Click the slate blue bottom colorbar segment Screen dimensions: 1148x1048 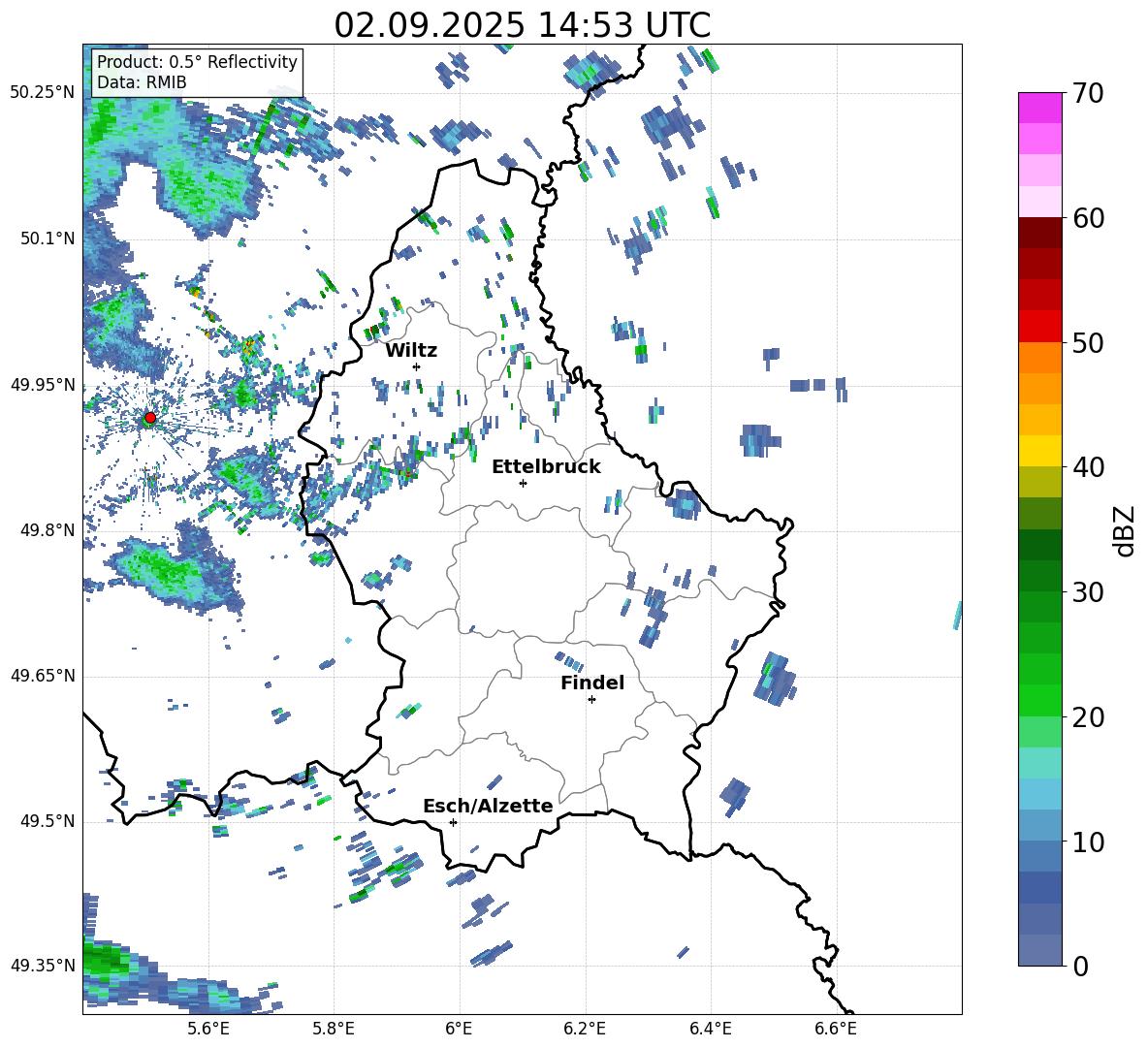pyautogui.click(x=1039, y=950)
